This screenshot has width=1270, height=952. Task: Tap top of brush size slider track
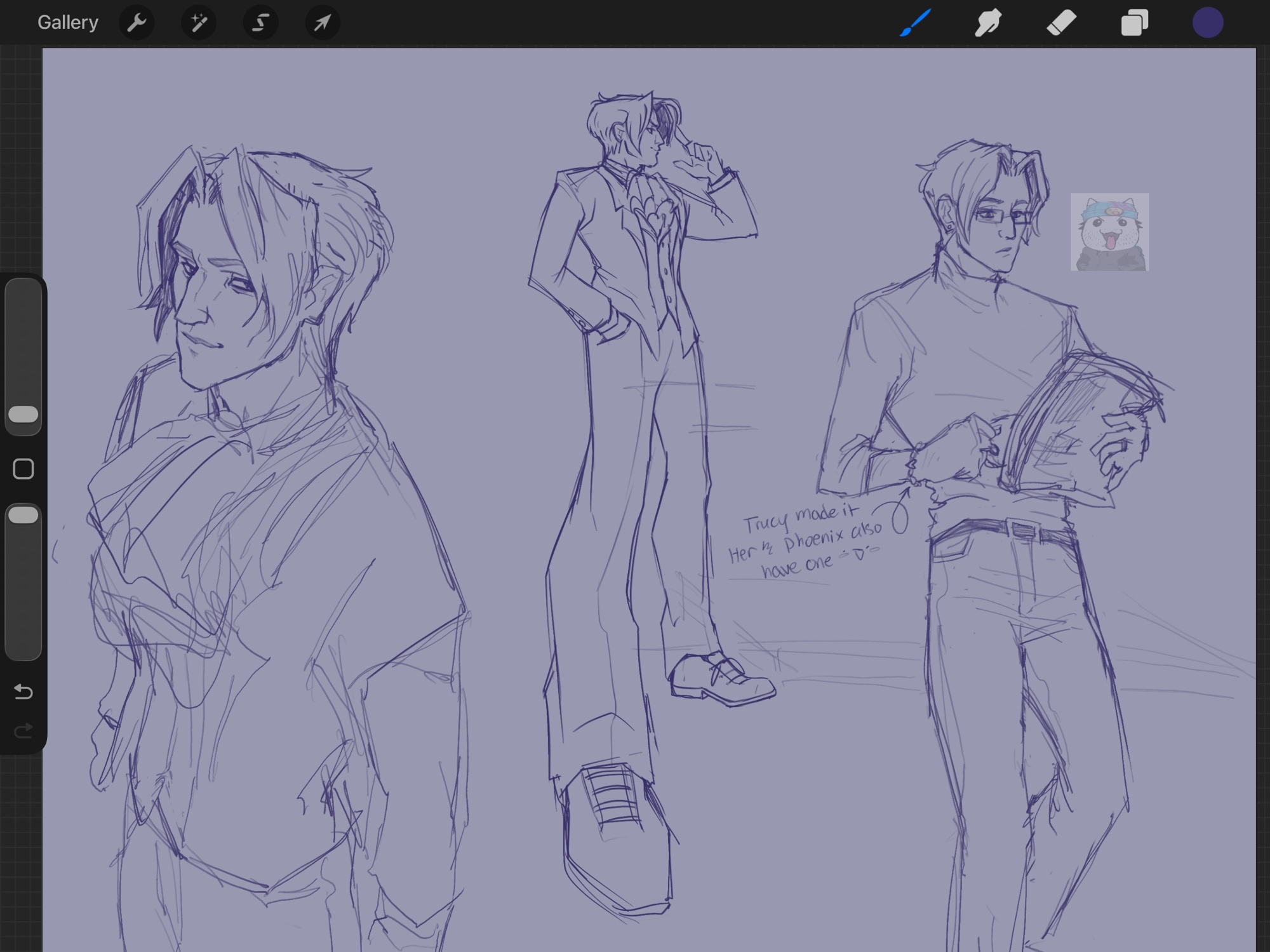click(x=23, y=293)
